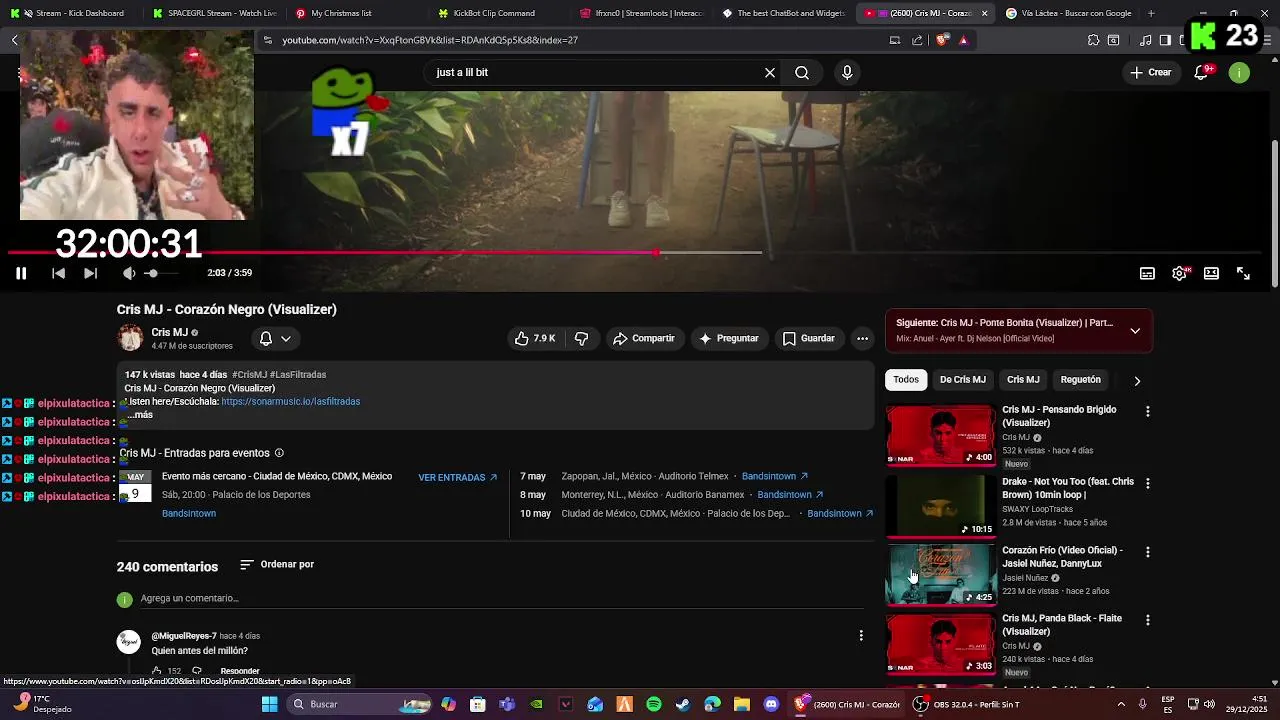Open options for Pensando Brígido video
The height and width of the screenshot is (720, 1280).
point(1147,412)
